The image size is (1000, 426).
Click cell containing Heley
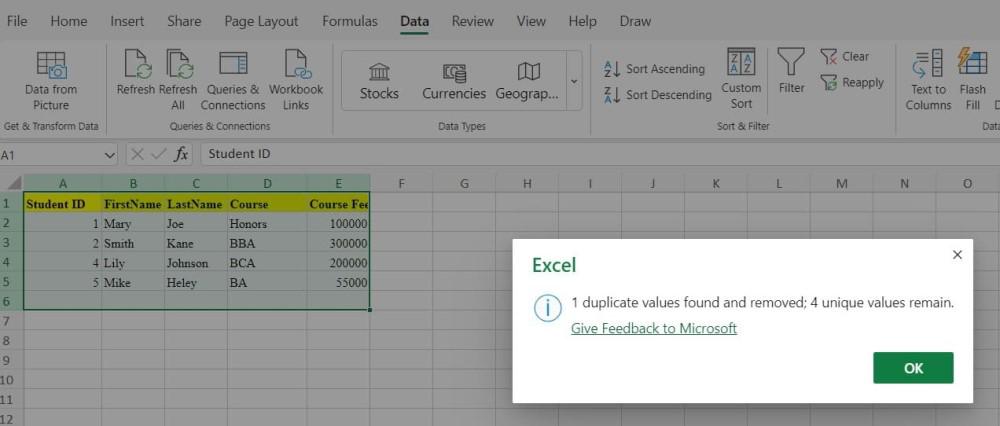pyautogui.click(x=195, y=283)
